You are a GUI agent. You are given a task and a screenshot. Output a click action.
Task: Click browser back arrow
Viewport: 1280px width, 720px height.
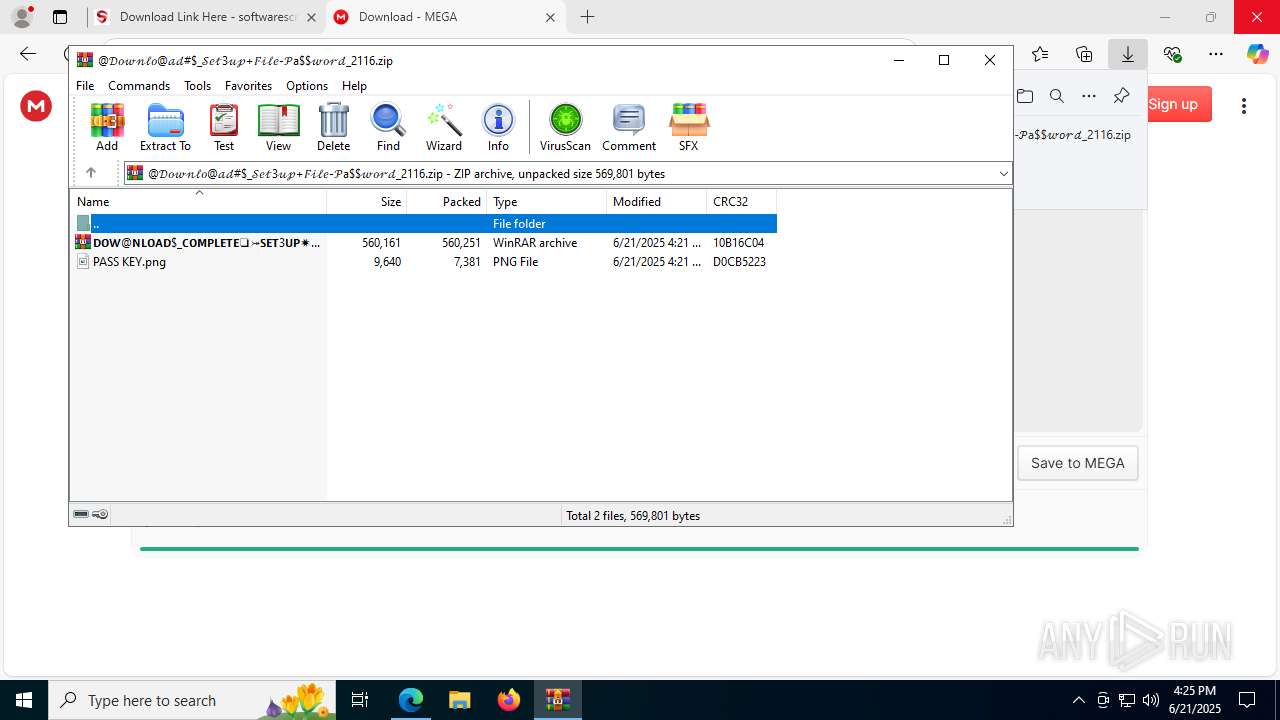28,54
